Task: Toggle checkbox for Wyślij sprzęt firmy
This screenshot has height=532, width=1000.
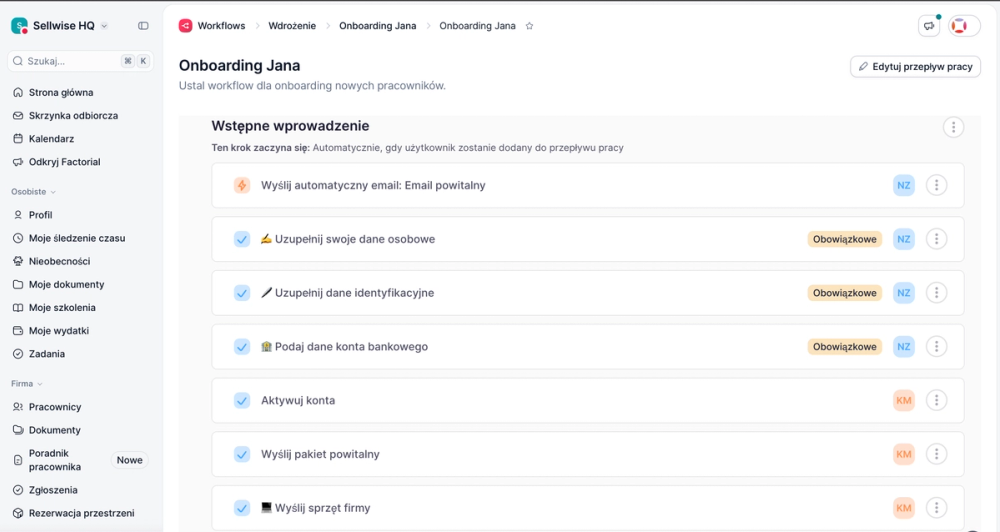Action: (242, 508)
